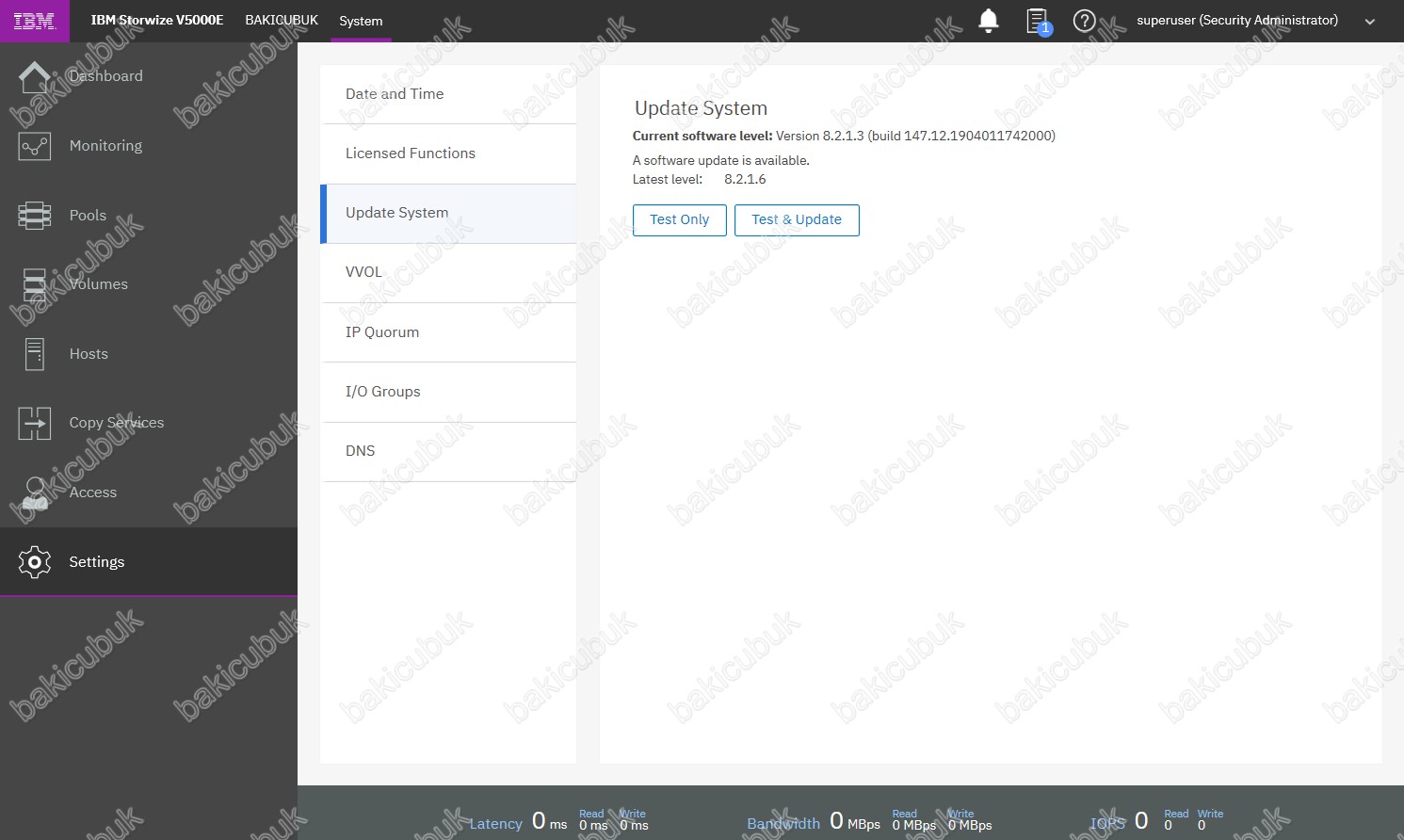The image size is (1404, 840).
Task: Open Dashboard from sidebar
Action: pos(106,76)
